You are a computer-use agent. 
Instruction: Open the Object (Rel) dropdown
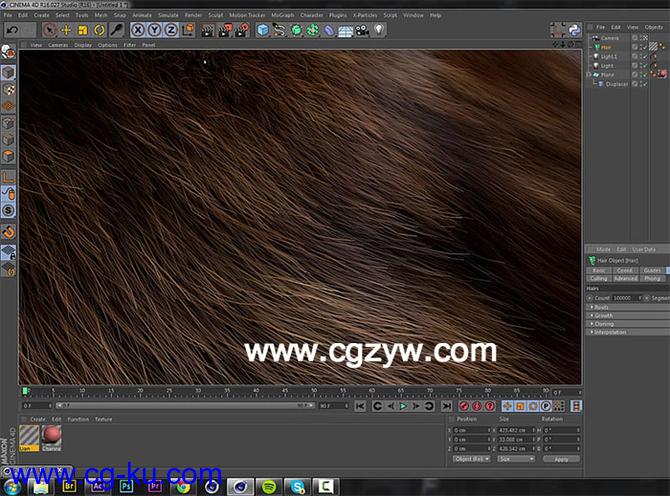471,459
